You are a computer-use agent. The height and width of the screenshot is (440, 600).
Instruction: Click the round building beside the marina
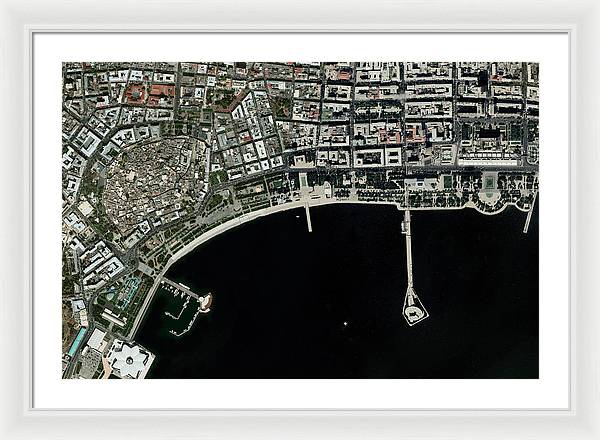(204, 302)
